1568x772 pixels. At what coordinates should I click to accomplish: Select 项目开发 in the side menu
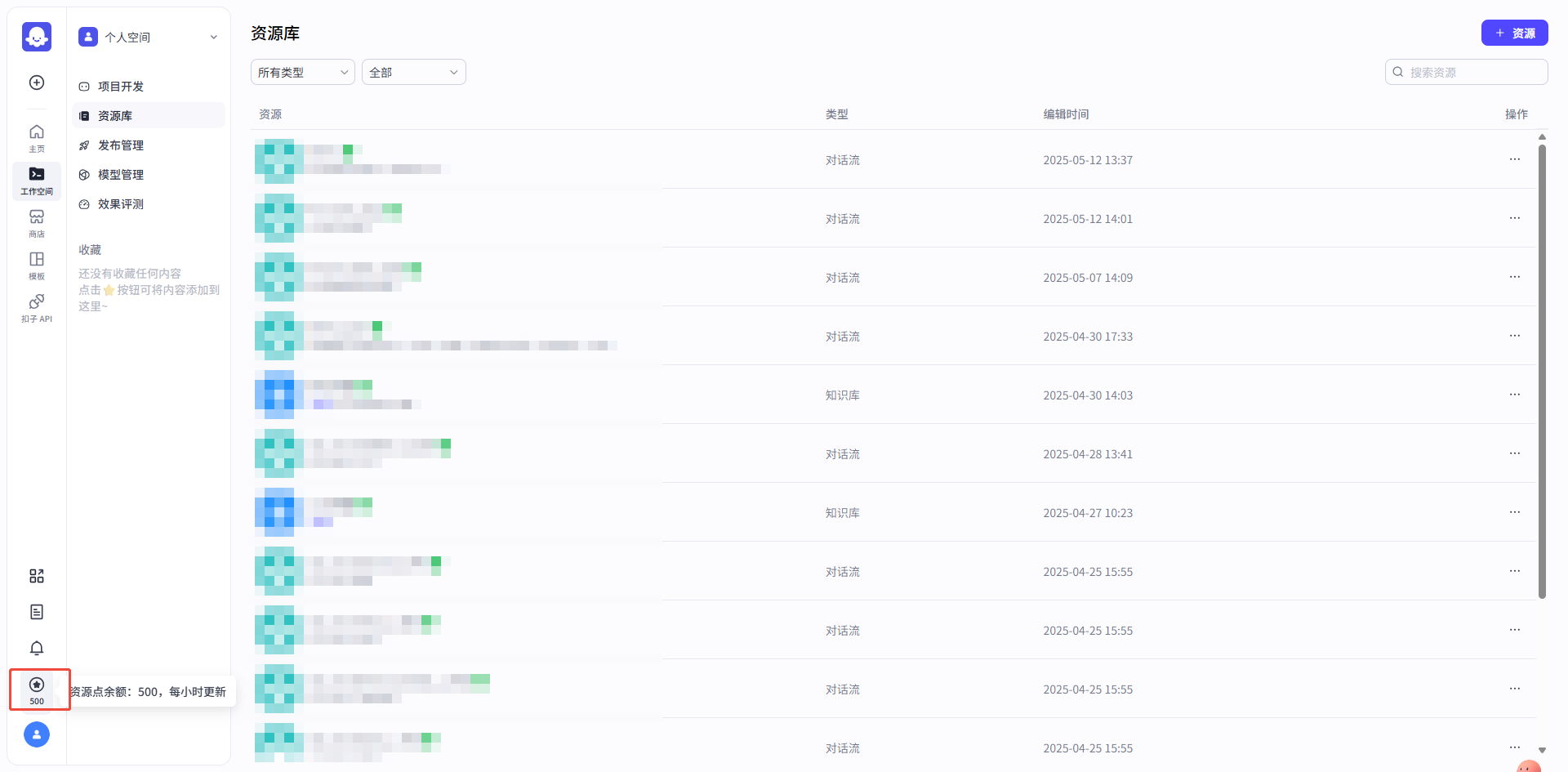point(121,87)
